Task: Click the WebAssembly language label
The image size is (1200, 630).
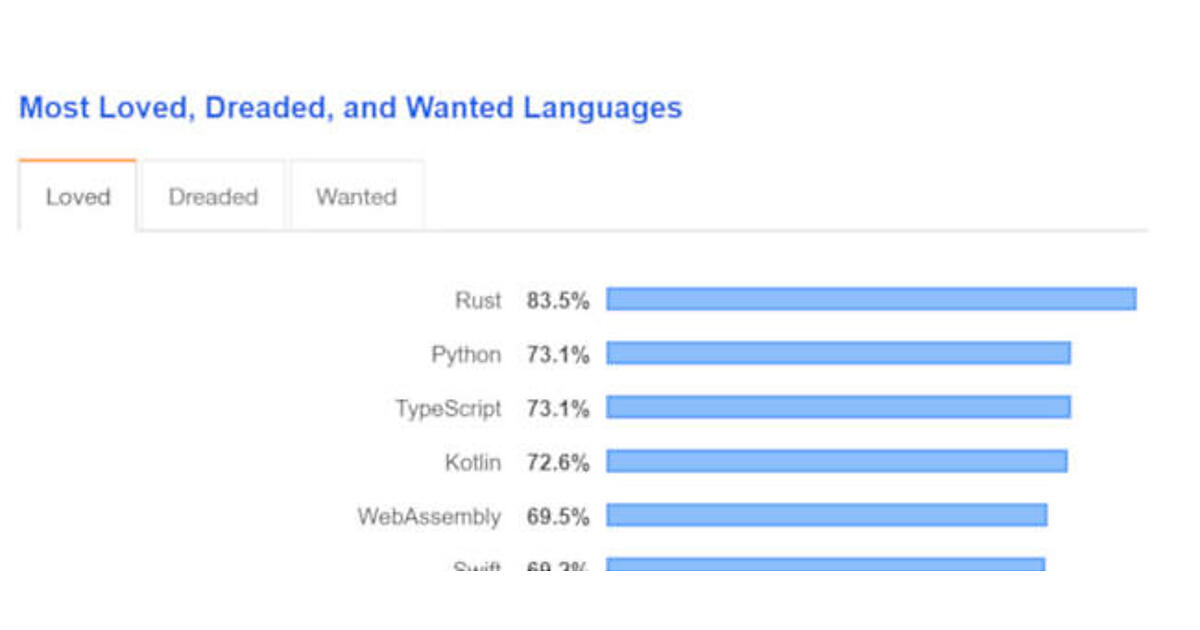Action: click(429, 516)
